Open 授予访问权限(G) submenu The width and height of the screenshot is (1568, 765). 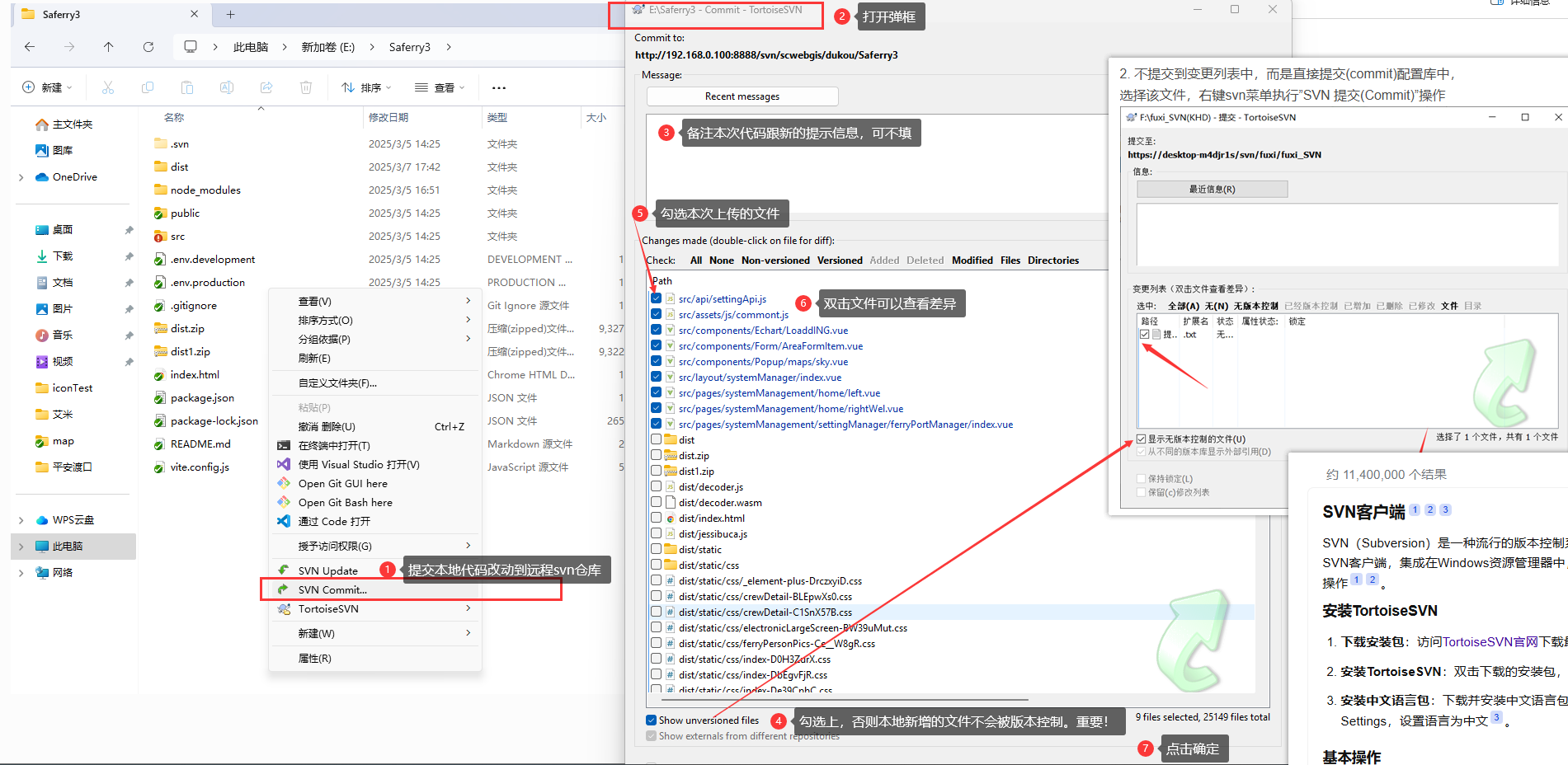point(375,547)
